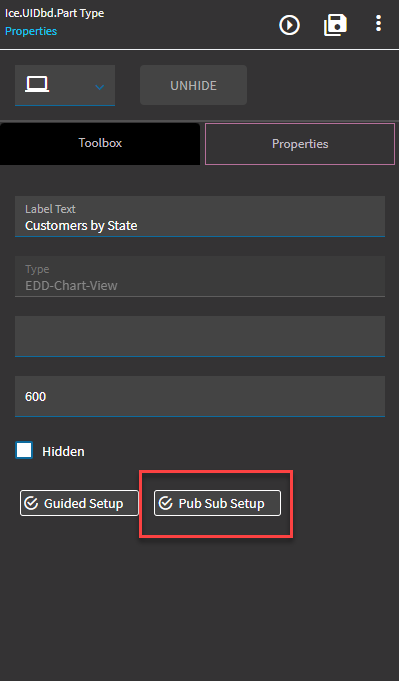Click the input field containing 600
Image resolution: width=399 pixels, height=681 pixels.
200,396
